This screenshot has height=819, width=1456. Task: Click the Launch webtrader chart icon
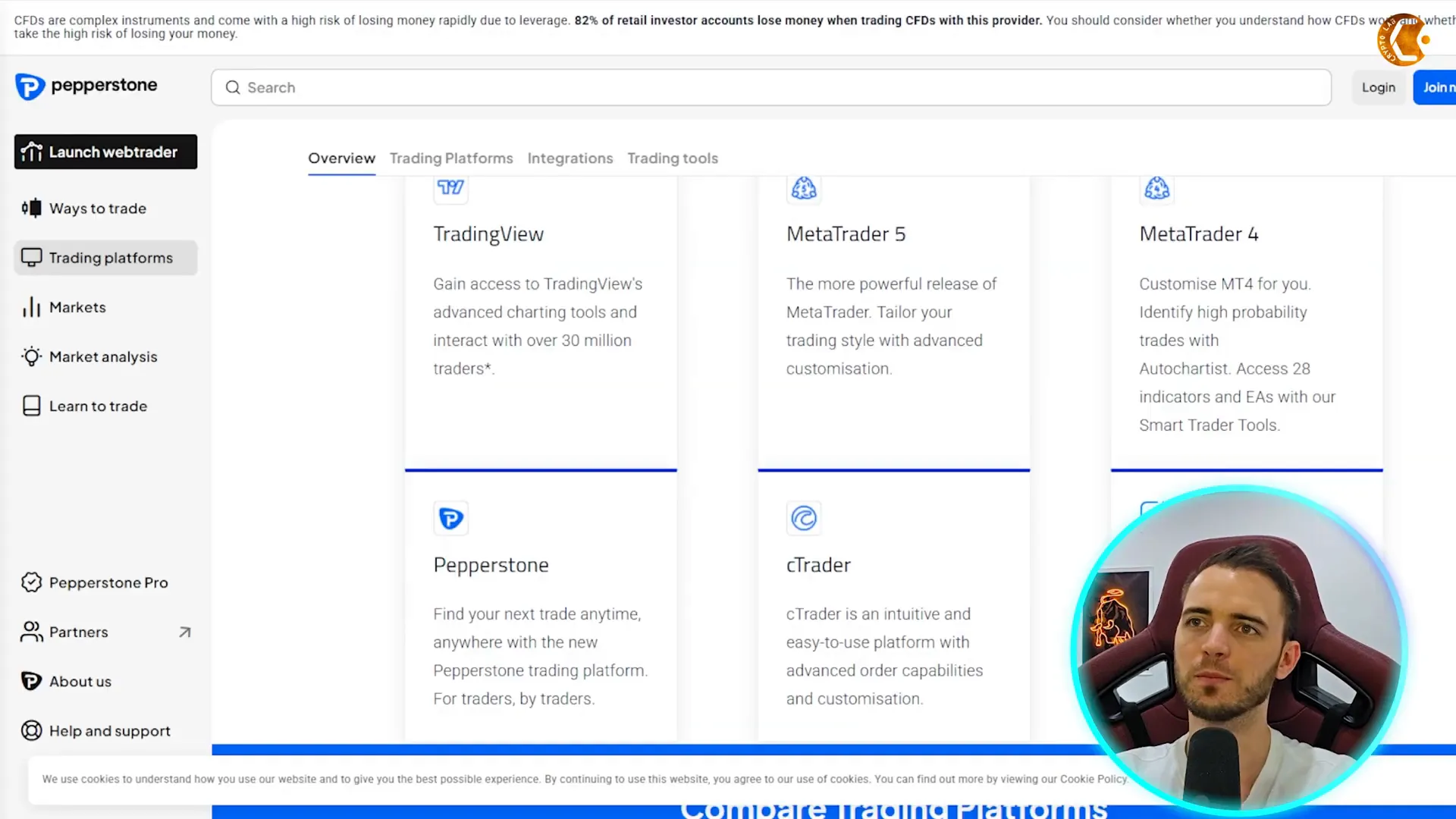click(x=32, y=152)
